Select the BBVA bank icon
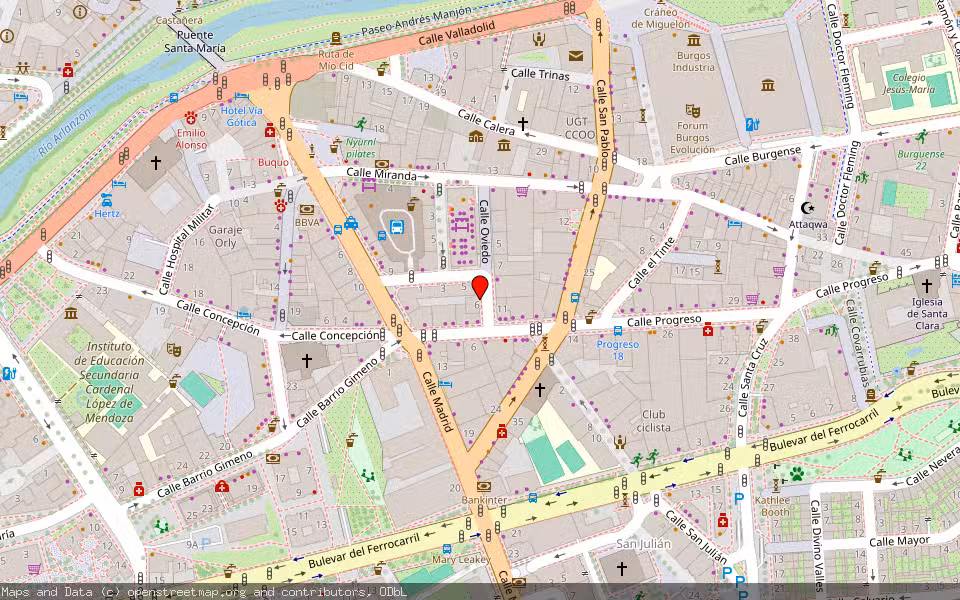The width and height of the screenshot is (960, 600). (306, 209)
